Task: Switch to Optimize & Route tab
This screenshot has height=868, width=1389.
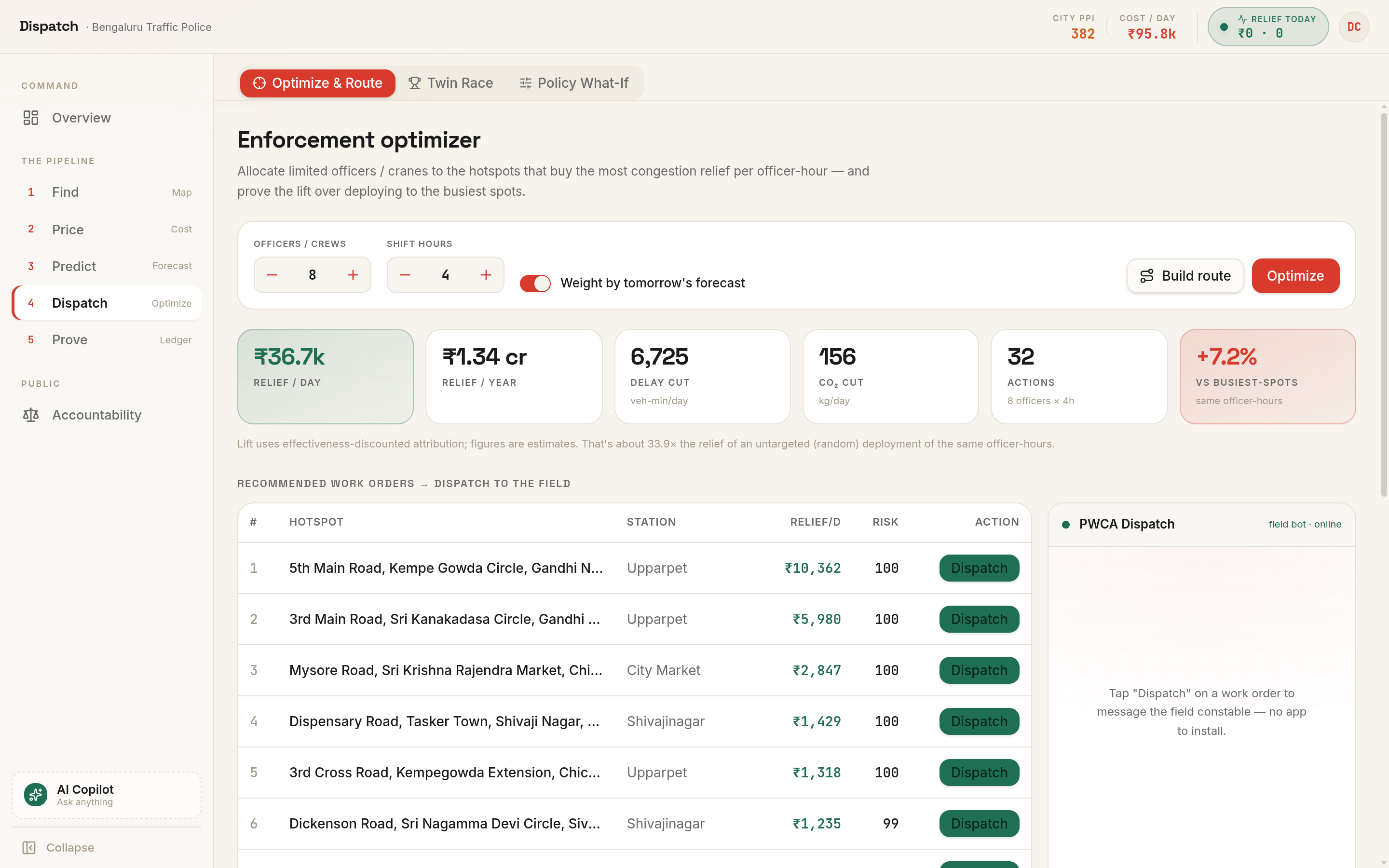Action: pos(317,83)
